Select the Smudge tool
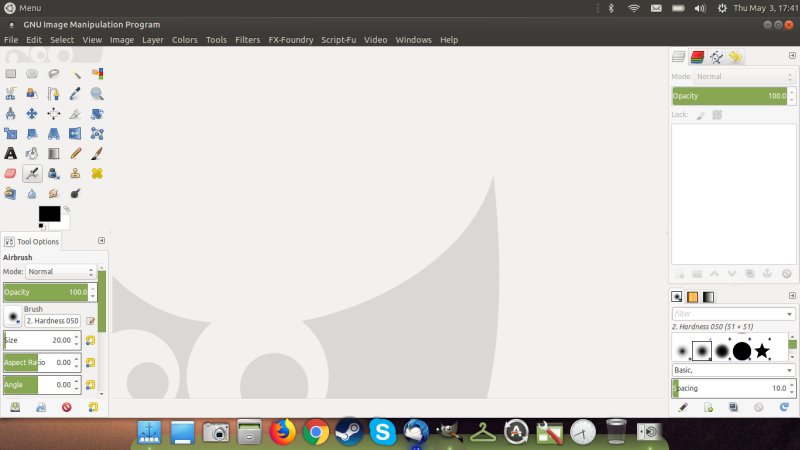The width and height of the screenshot is (800, 450). pyautogui.click(x=54, y=193)
